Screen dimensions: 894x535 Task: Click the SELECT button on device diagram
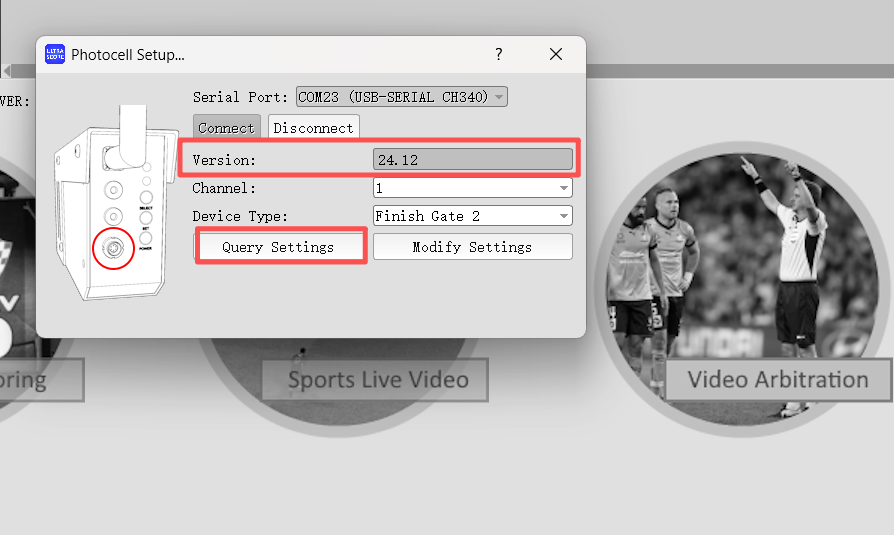pyautogui.click(x=146, y=197)
